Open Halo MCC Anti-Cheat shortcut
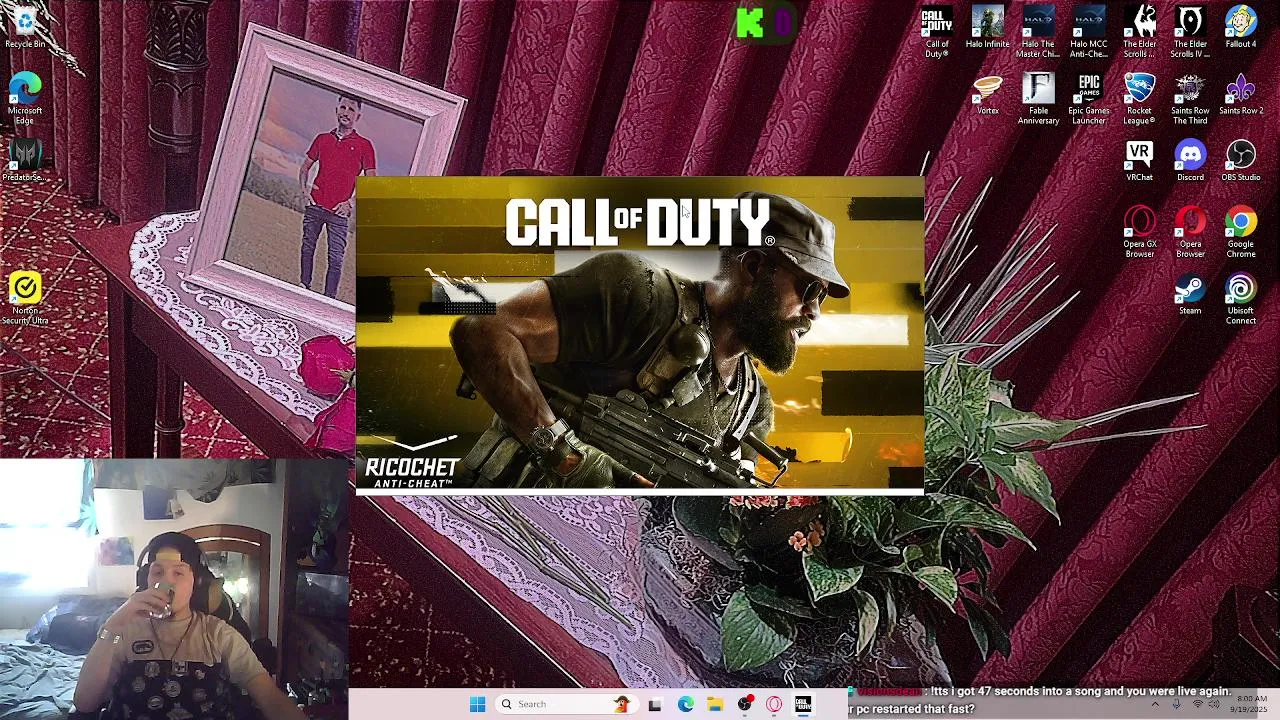Image resolution: width=1280 pixels, height=720 pixels. click(x=1089, y=32)
